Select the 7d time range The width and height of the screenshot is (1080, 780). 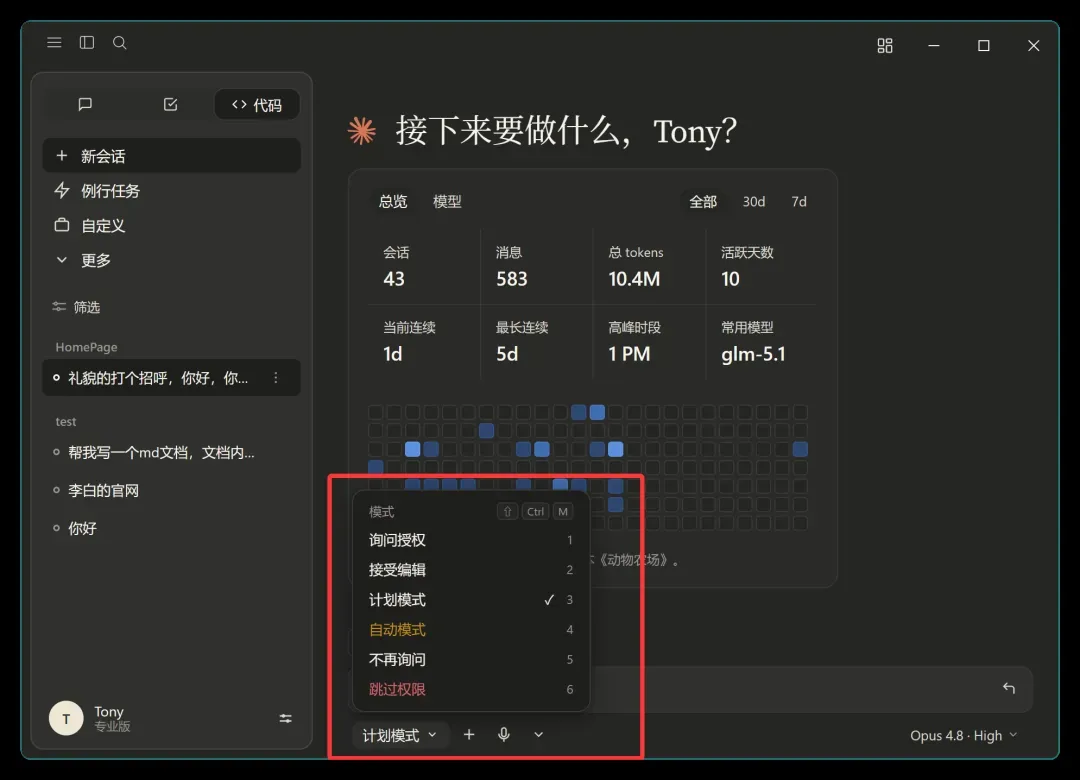click(799, 201)
